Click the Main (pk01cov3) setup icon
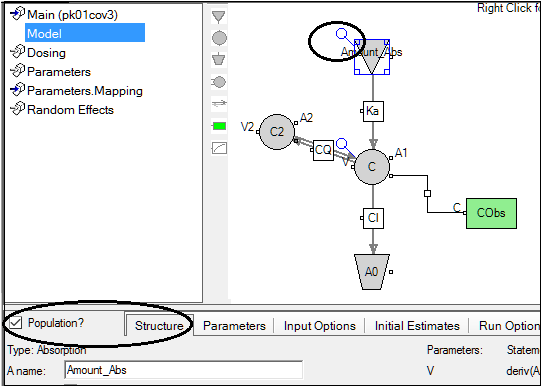The image size is (542, 387). click(x=18, y=15)
